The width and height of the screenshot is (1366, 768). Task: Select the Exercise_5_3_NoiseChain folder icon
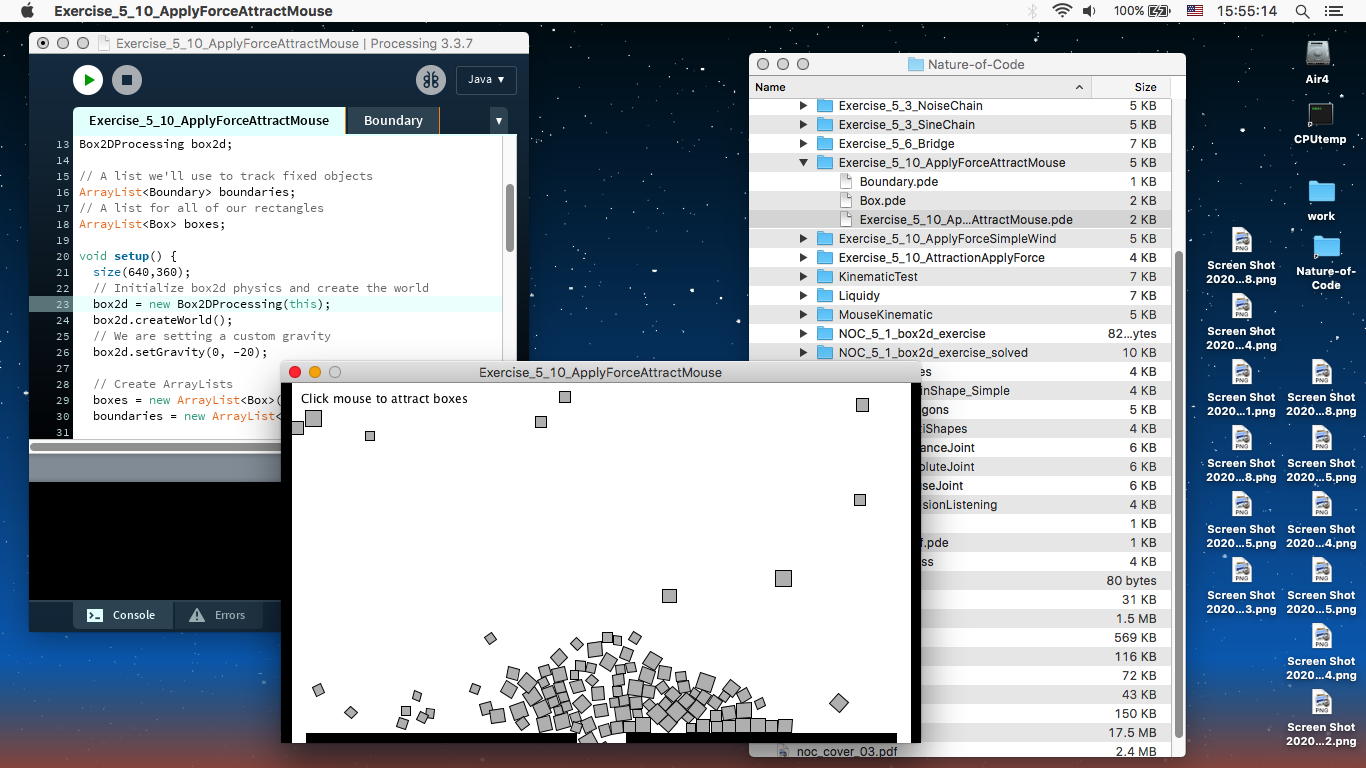click(x=825, y=106)
